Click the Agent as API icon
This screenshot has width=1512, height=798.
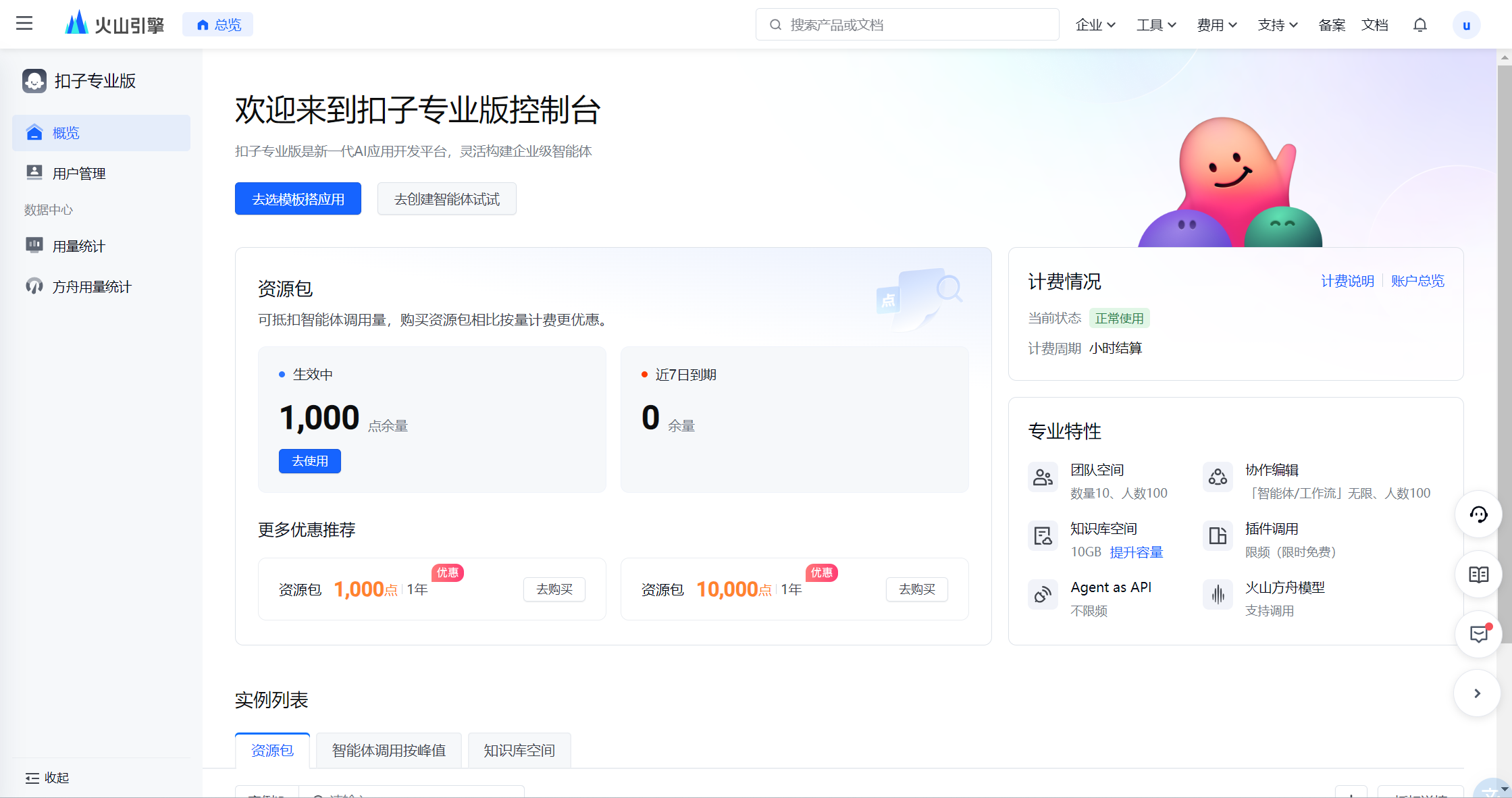tap(1043, 595)
